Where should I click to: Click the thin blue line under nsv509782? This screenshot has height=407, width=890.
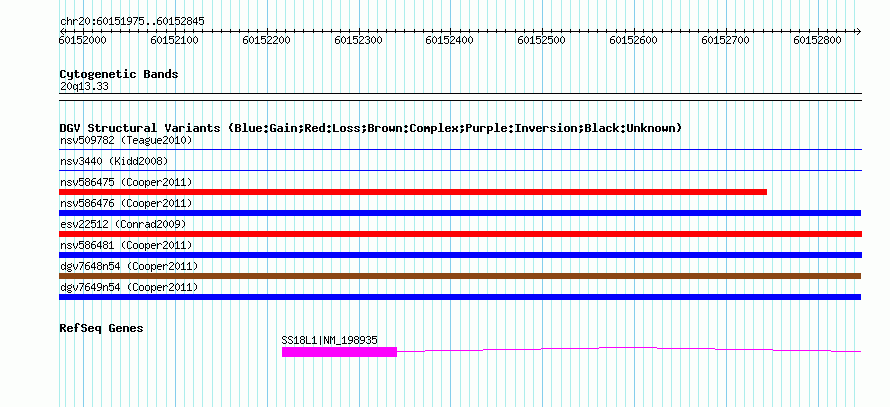tap(460, 149)
